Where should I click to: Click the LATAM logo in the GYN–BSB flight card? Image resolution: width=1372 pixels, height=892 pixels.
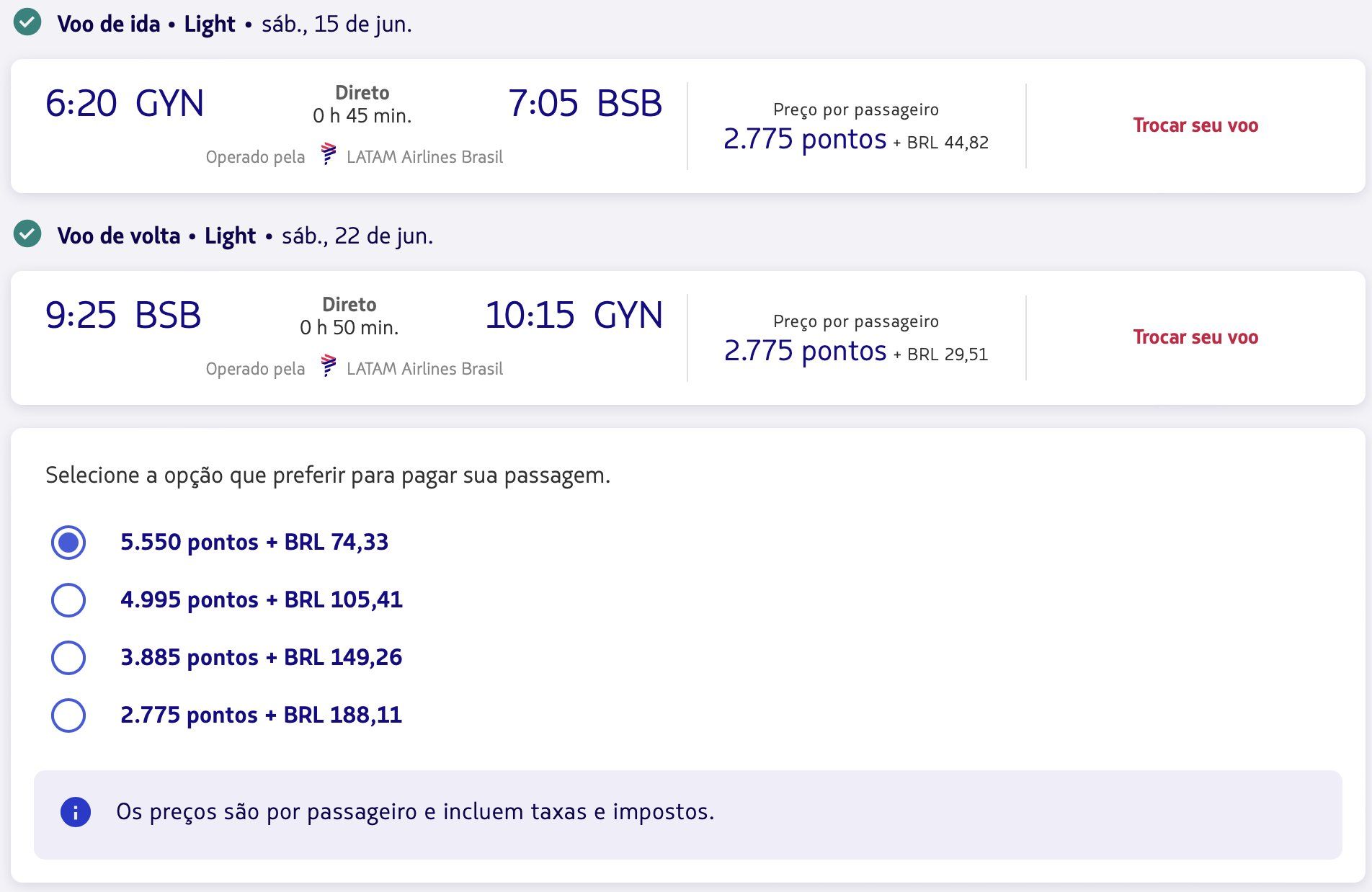tap(329, 153)
